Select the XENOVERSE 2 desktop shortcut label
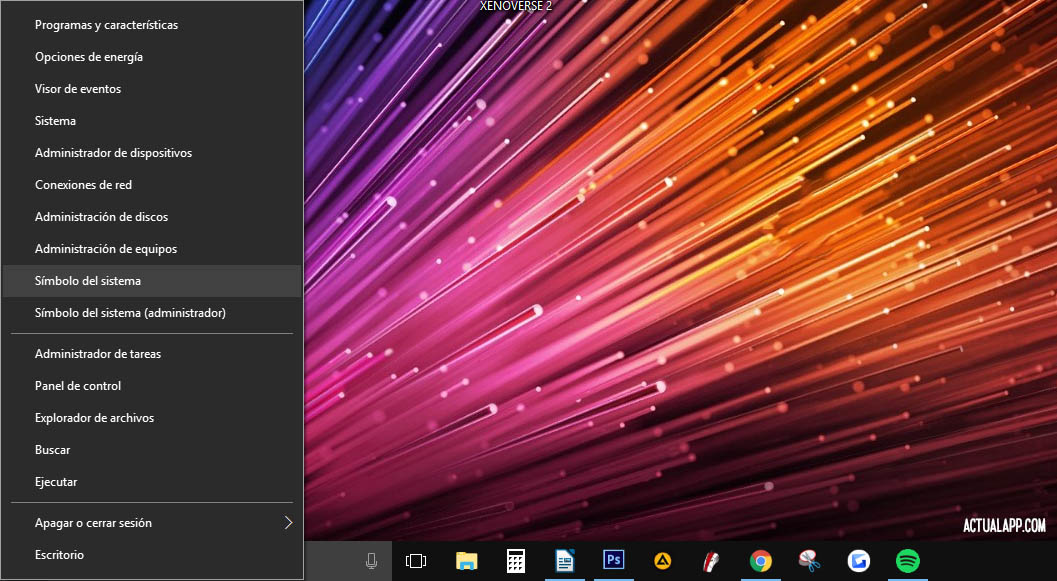Image resolution: width=1057 pixels, height=581 pixels. tap(516, 6)
